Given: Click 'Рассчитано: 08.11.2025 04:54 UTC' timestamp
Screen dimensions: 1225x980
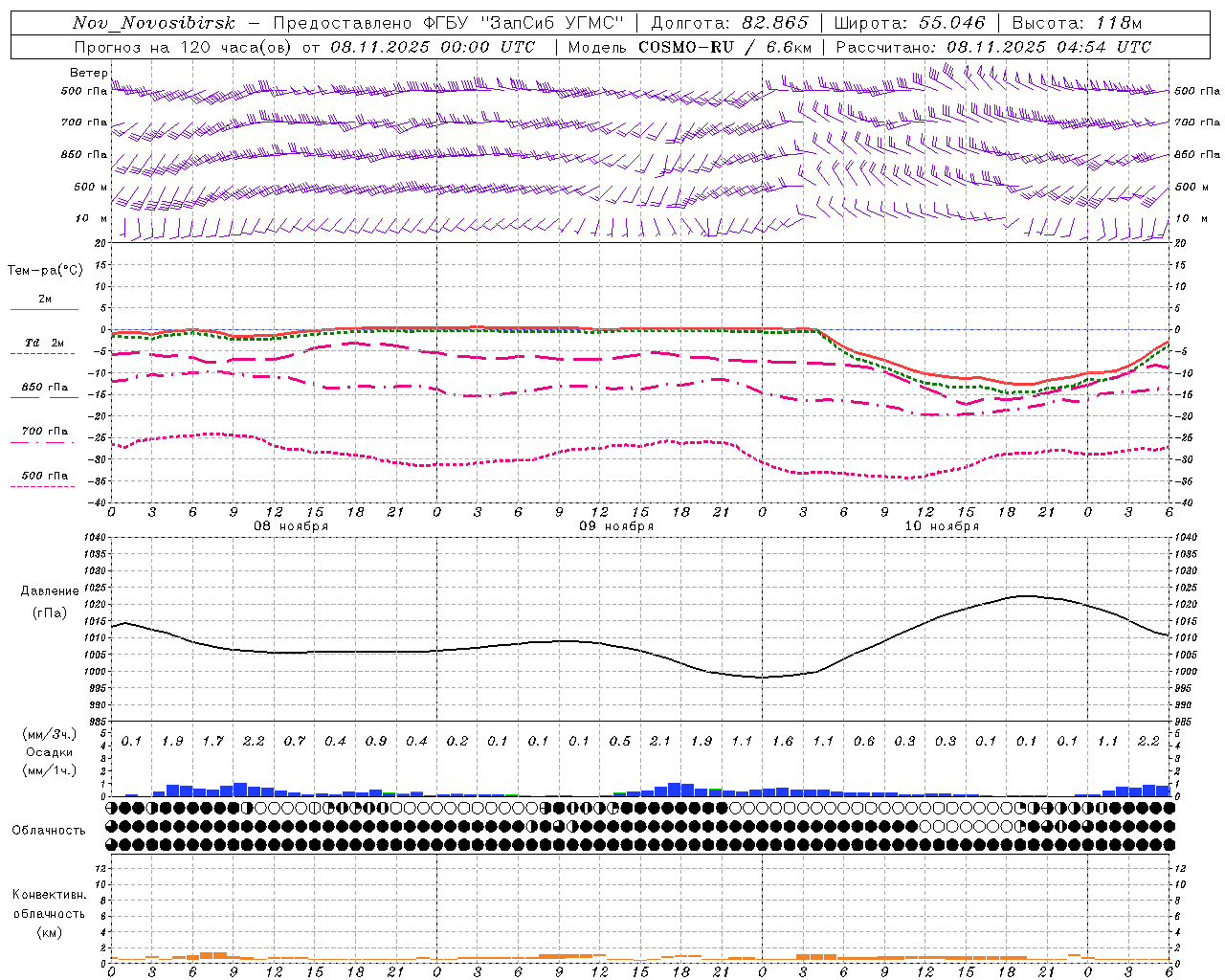Looking at the screenshot, I should tap(993, 47).
